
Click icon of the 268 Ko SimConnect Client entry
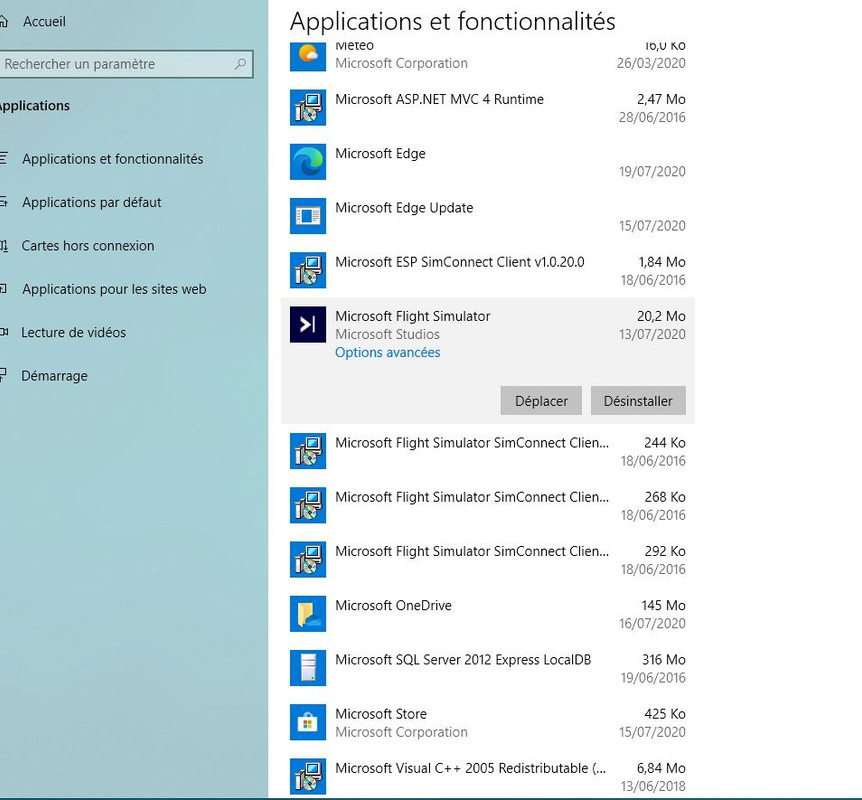[x=308, y=505]
